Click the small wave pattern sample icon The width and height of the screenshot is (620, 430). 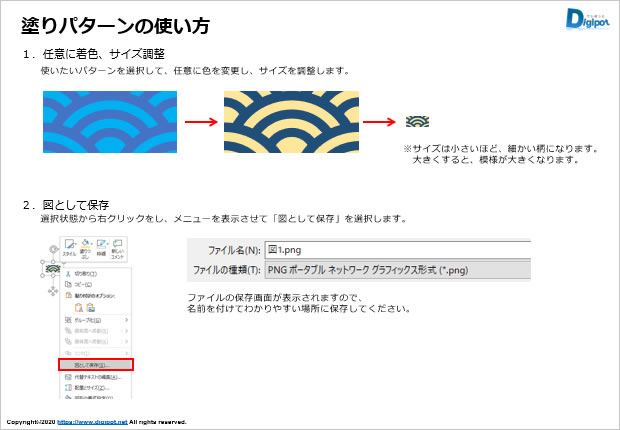416,122
